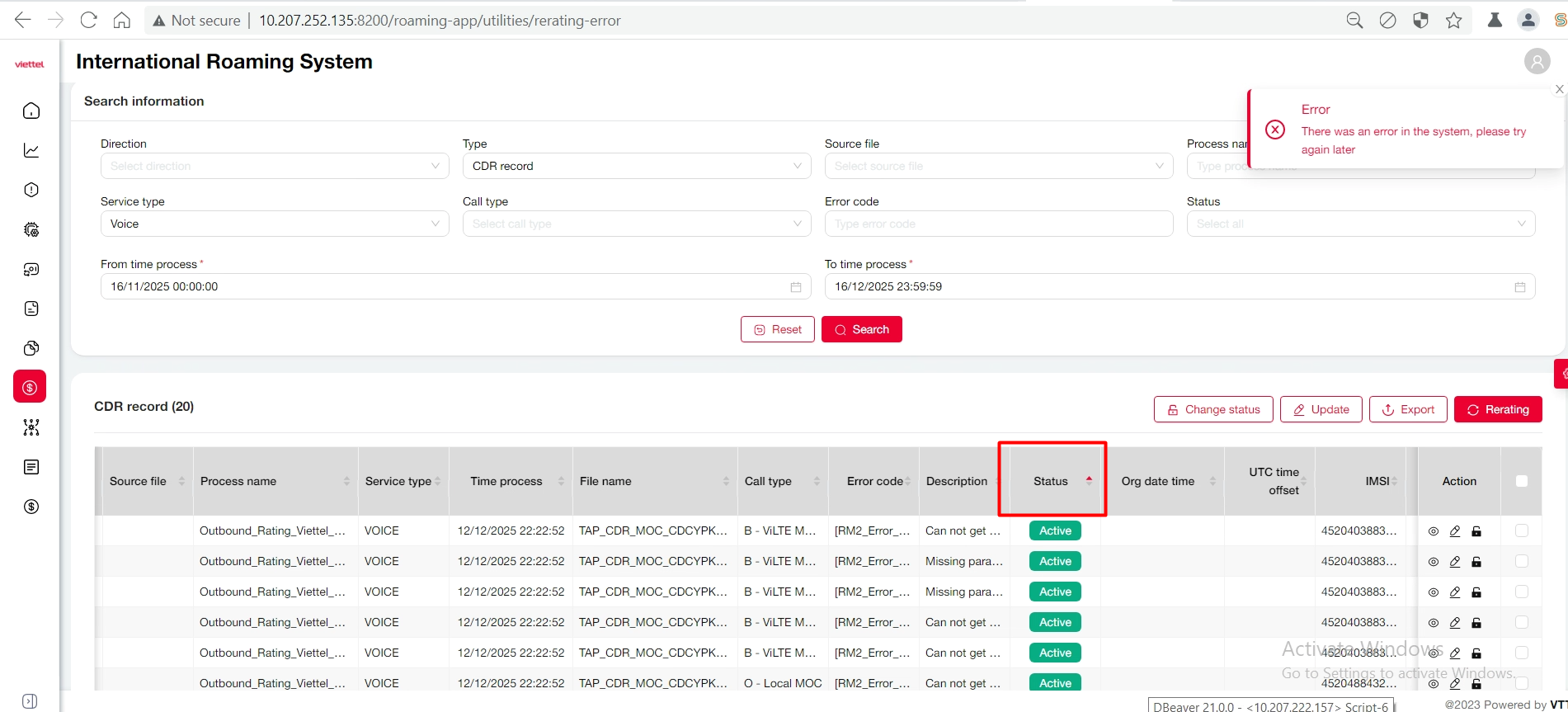Click the lock icon in first table row

[x=1476, y=531]
